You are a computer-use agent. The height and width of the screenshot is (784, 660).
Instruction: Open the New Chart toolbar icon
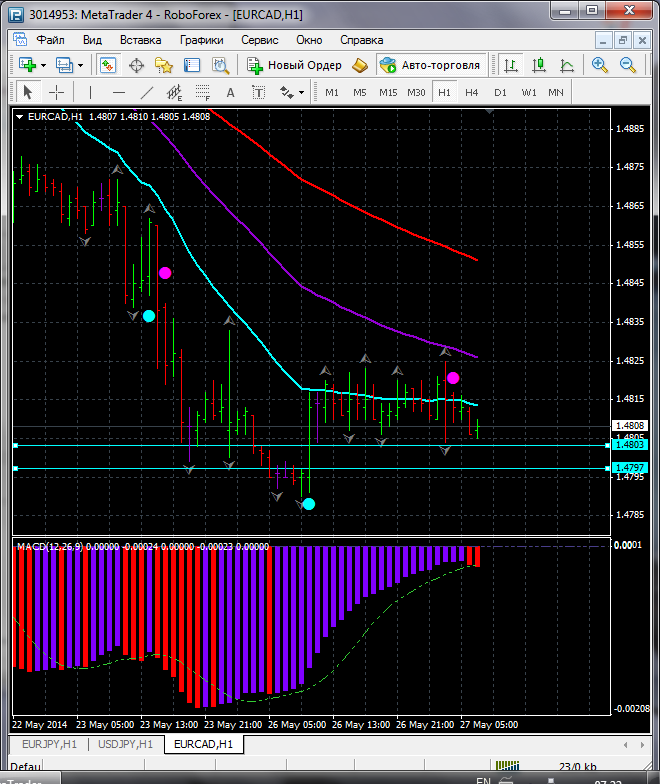coord(28,65)
